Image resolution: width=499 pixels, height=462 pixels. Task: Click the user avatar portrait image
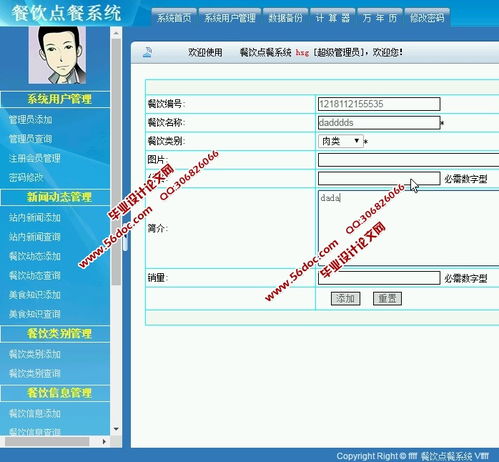[57, 55]
